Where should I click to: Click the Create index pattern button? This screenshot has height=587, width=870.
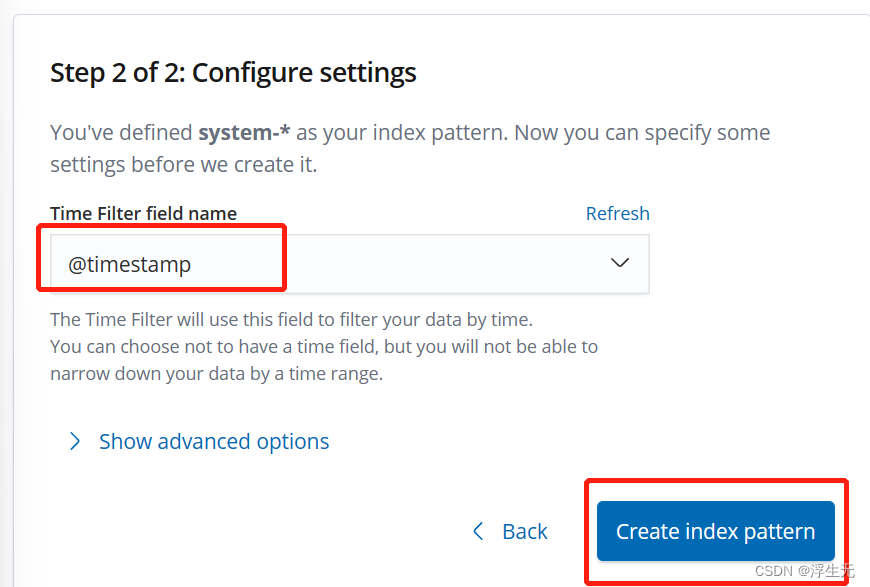715,531
